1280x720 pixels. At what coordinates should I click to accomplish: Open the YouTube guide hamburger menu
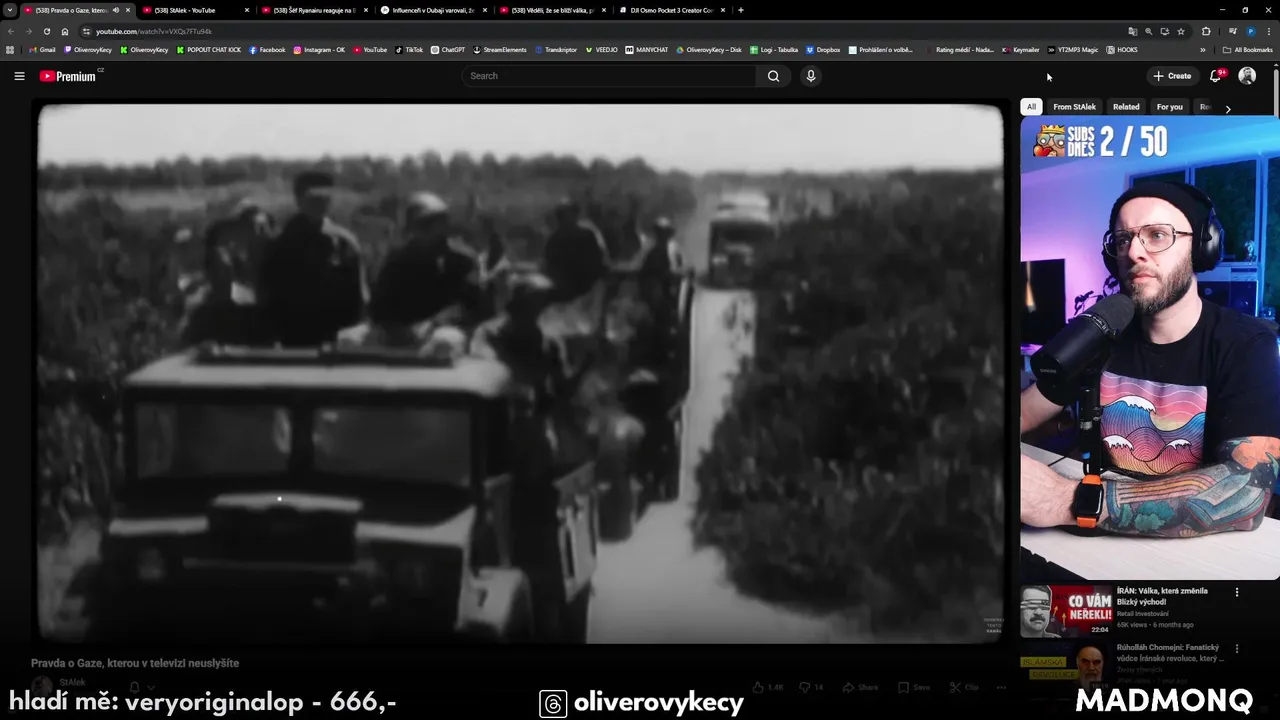coord(19,76)
